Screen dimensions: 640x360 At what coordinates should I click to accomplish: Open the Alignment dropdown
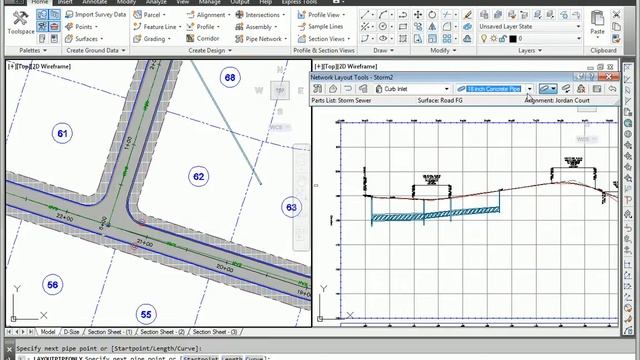coord(208,15)
